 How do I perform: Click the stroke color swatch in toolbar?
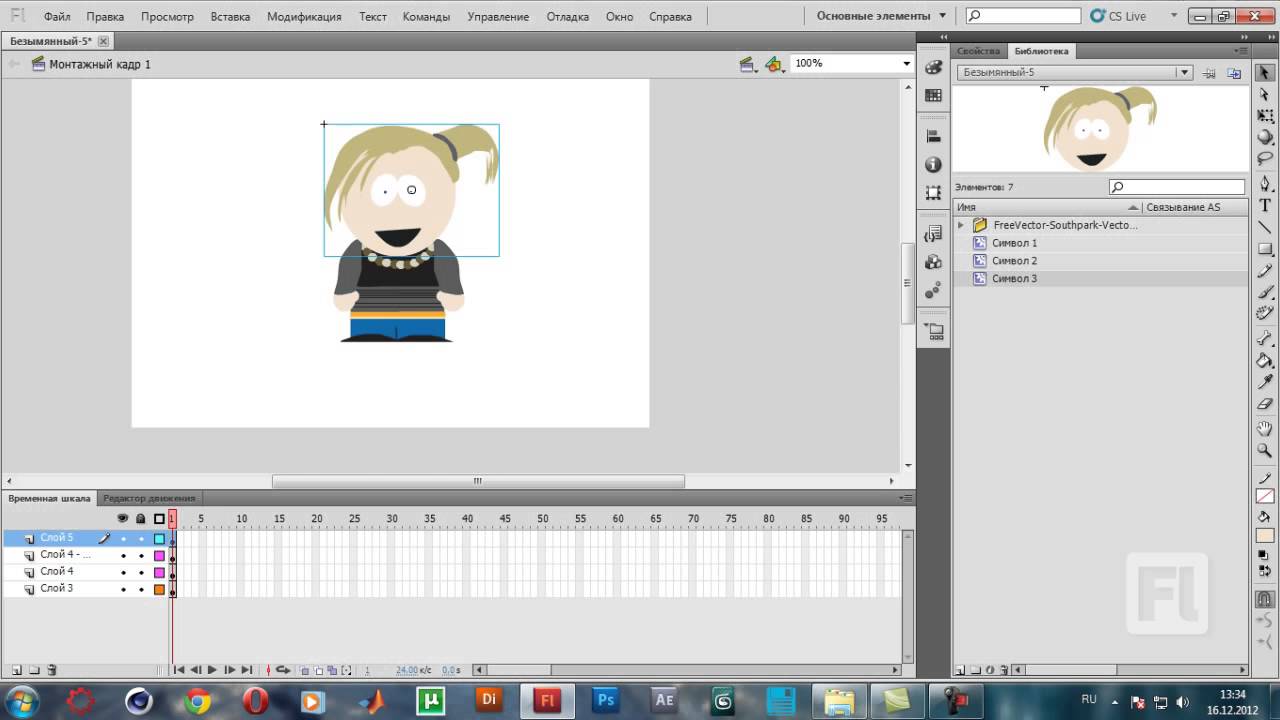(x=1265, y=497)
